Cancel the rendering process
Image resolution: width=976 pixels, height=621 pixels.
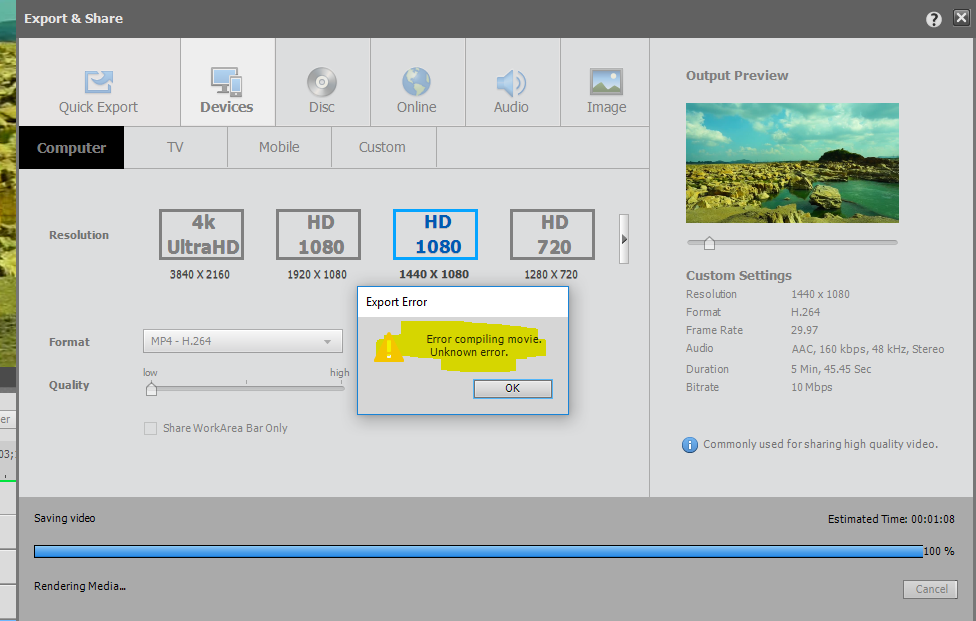(931, 589)
